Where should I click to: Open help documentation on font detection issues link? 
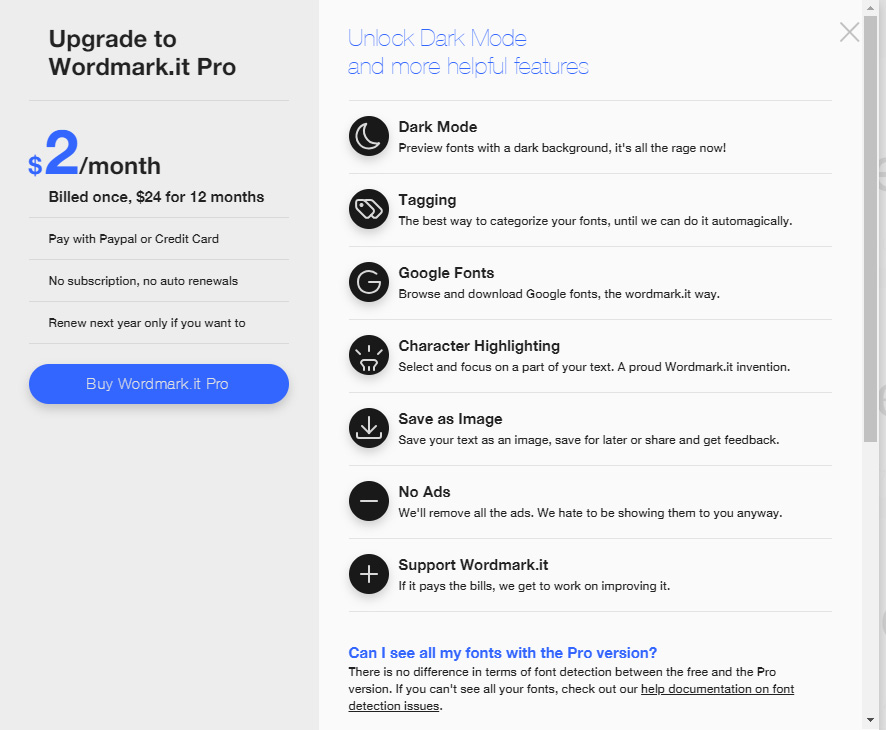571,697
